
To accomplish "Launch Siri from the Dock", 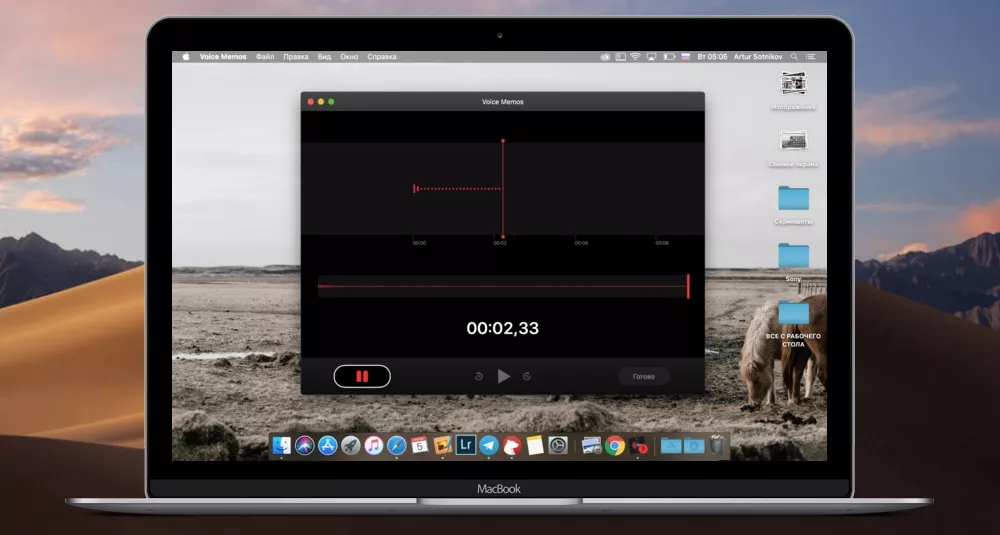I will 305,445.
